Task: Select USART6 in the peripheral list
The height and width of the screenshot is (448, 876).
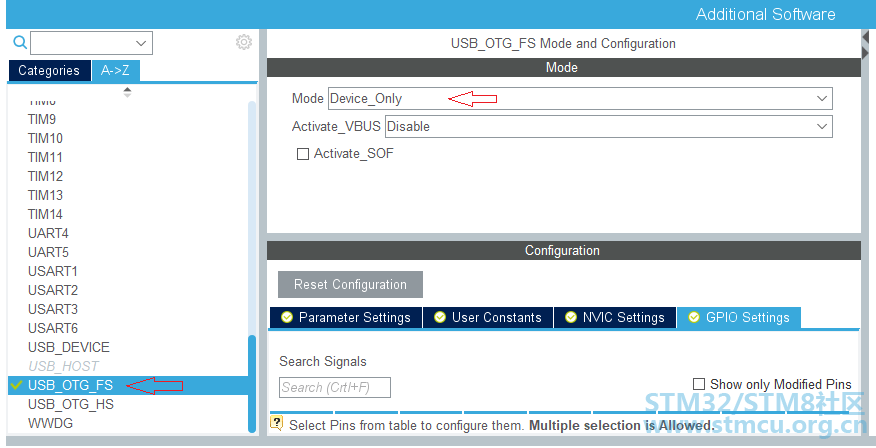Action: [53, 328]
